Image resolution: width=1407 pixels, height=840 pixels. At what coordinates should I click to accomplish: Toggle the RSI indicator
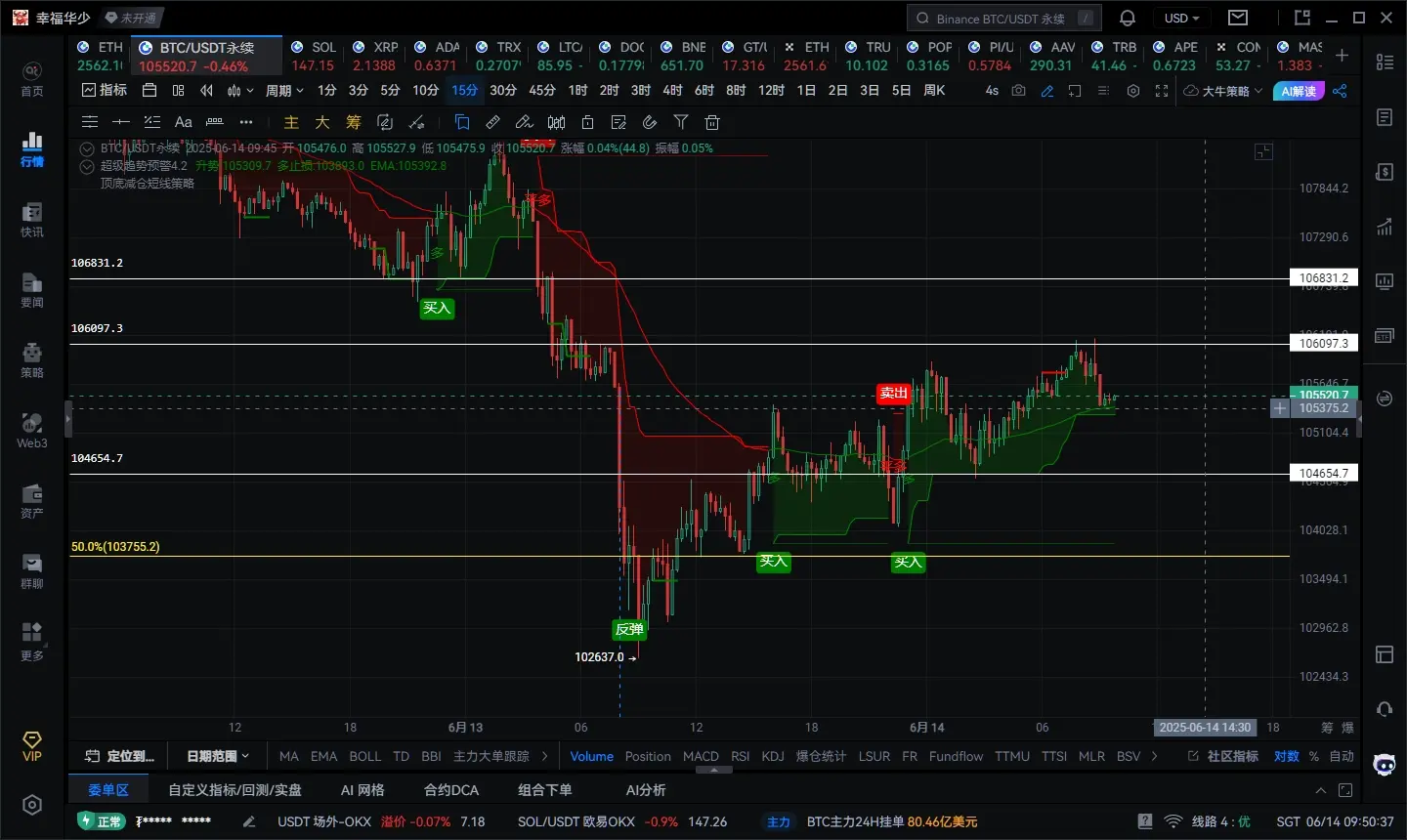741,756
